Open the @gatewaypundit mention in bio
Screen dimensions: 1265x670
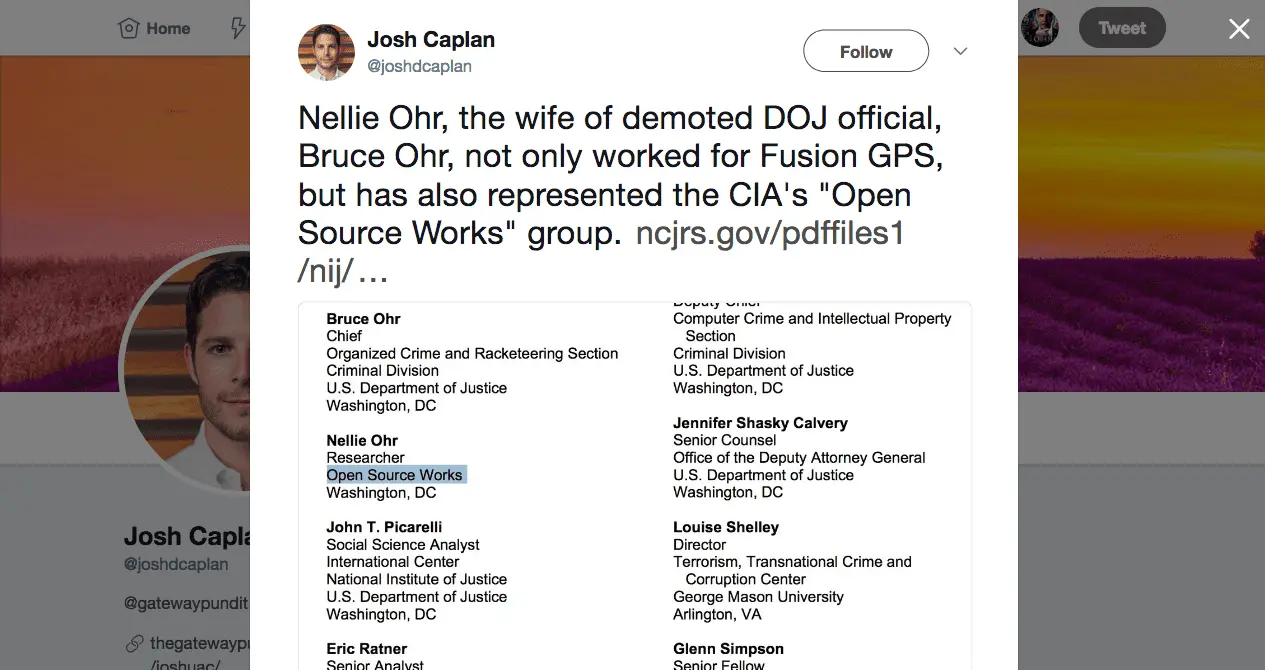coord(185,605)
